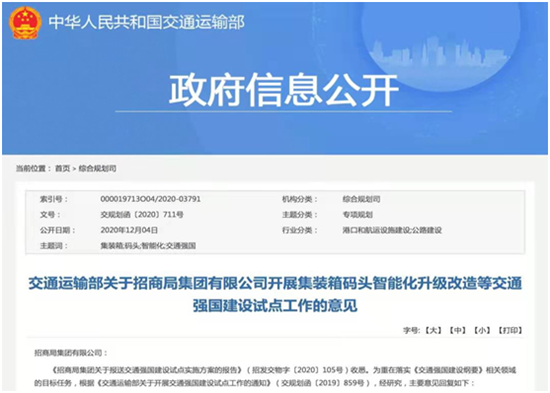This screenshot has height=393, width=550.
Task: Set font size to 小
Action: coord(482,330)
